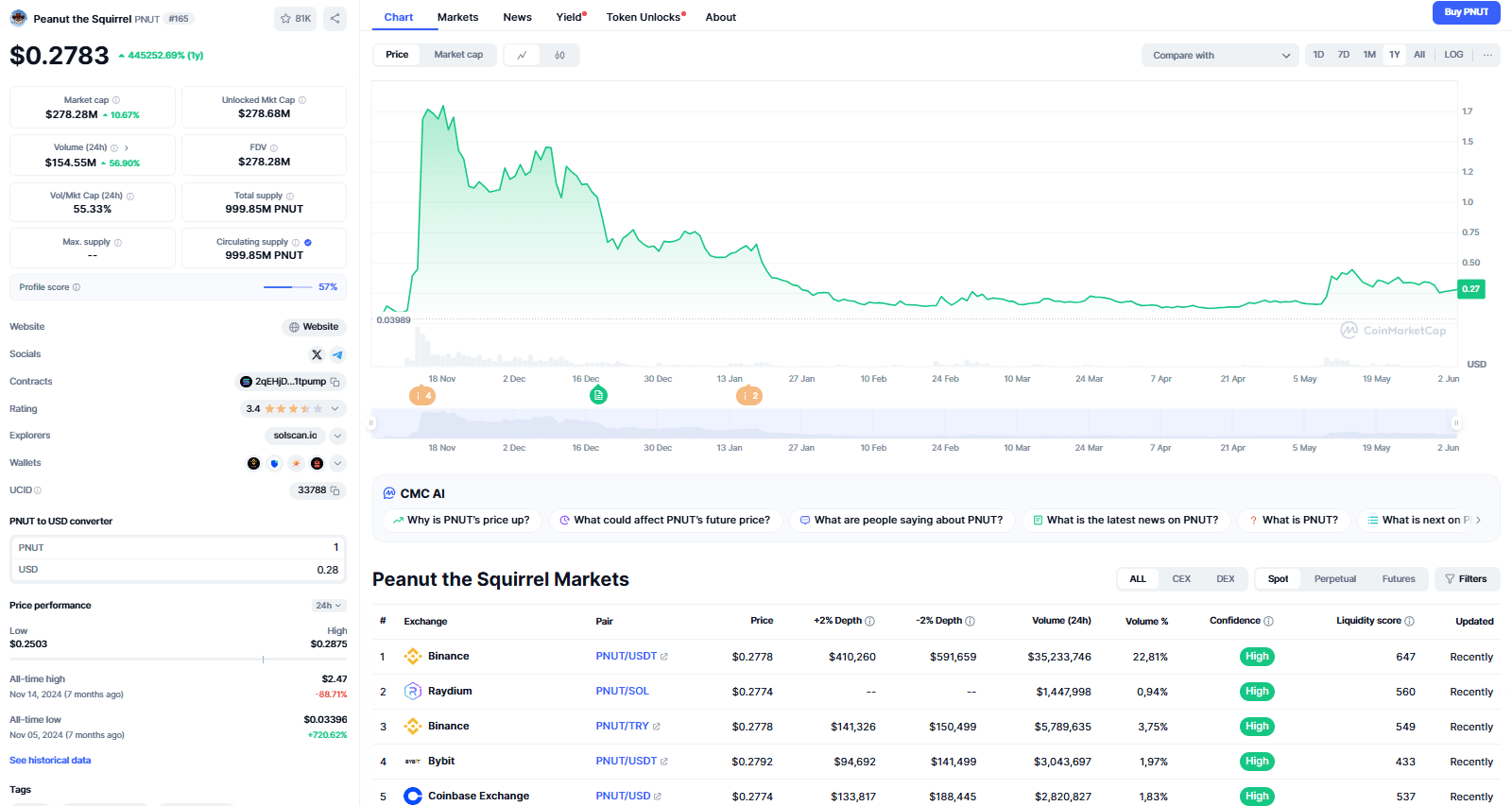Click the Confidence column info icon
Screen dimensions: 1512x806
1269,621
